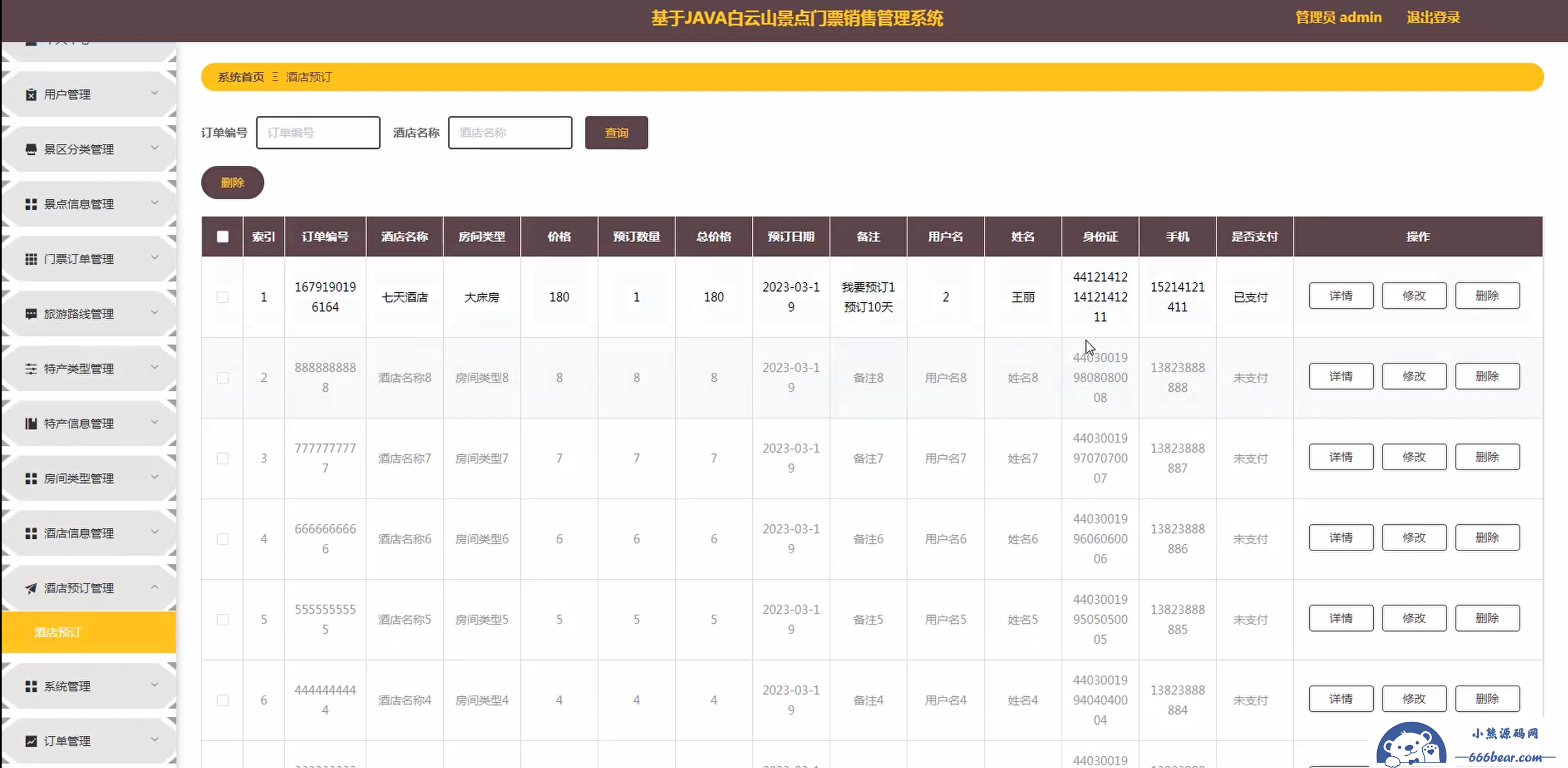The width and height of the screenshot is (1568, 768).
Task: Expand the 房间类型管理 chevron
Action: [155, 476]
